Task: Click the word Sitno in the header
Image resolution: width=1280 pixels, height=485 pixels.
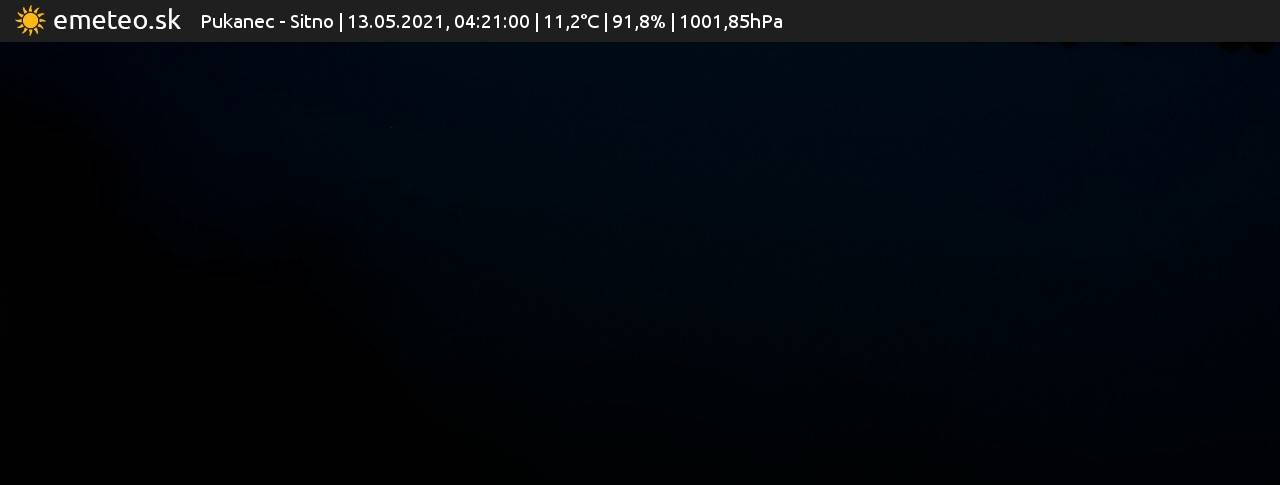Action: point(312,22)
